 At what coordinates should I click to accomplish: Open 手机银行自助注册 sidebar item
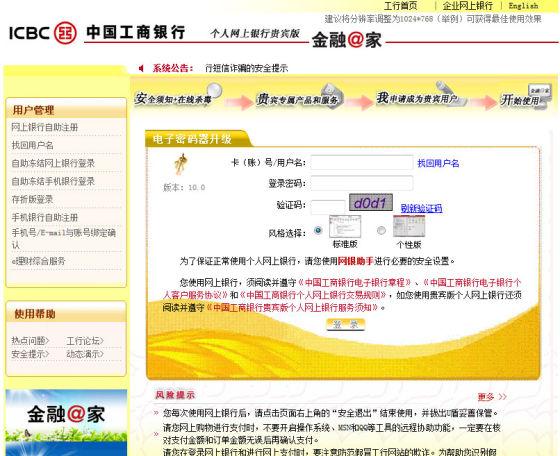coord(45,217)
